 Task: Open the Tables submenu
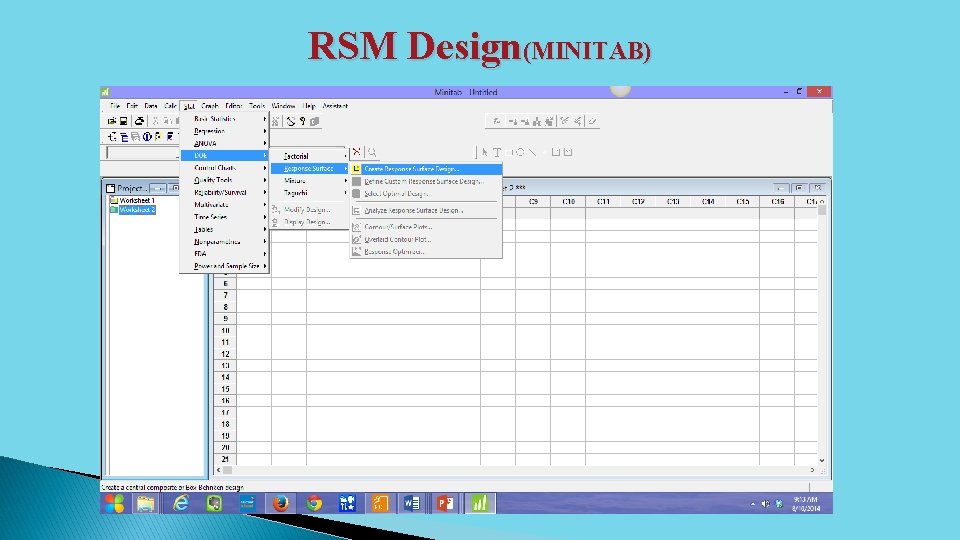225,230
